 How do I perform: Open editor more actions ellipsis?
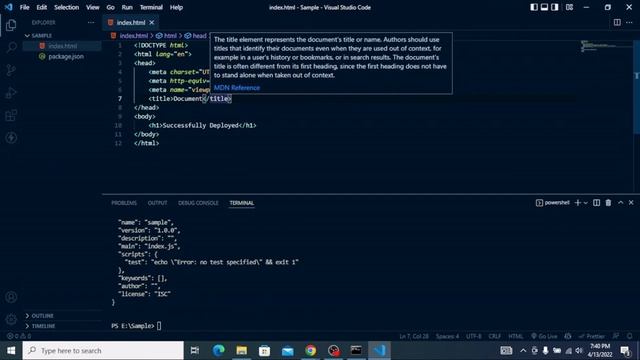click(x=629, y=22)
